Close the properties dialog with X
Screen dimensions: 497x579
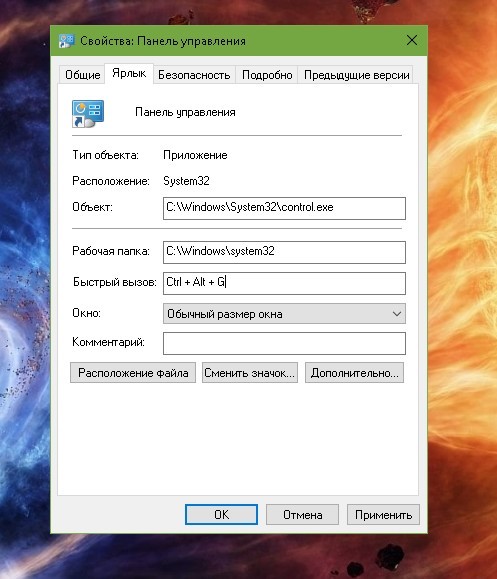(412, 40)
